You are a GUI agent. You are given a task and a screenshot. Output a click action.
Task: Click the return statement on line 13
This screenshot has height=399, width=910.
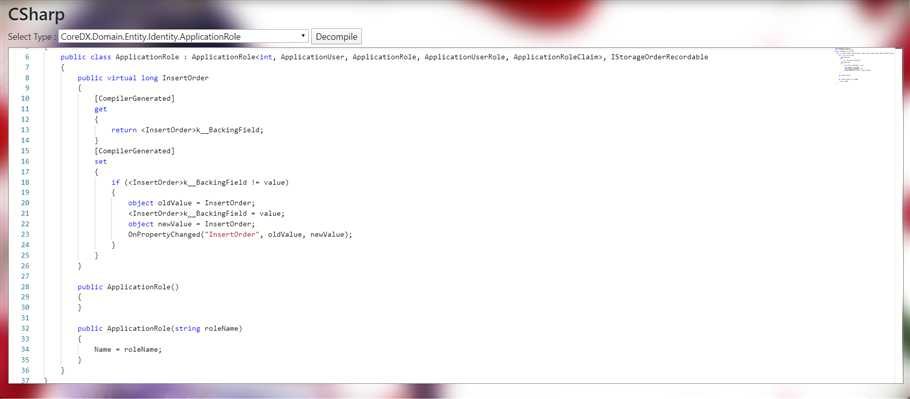pyautogui.click(x=187, y=130)
